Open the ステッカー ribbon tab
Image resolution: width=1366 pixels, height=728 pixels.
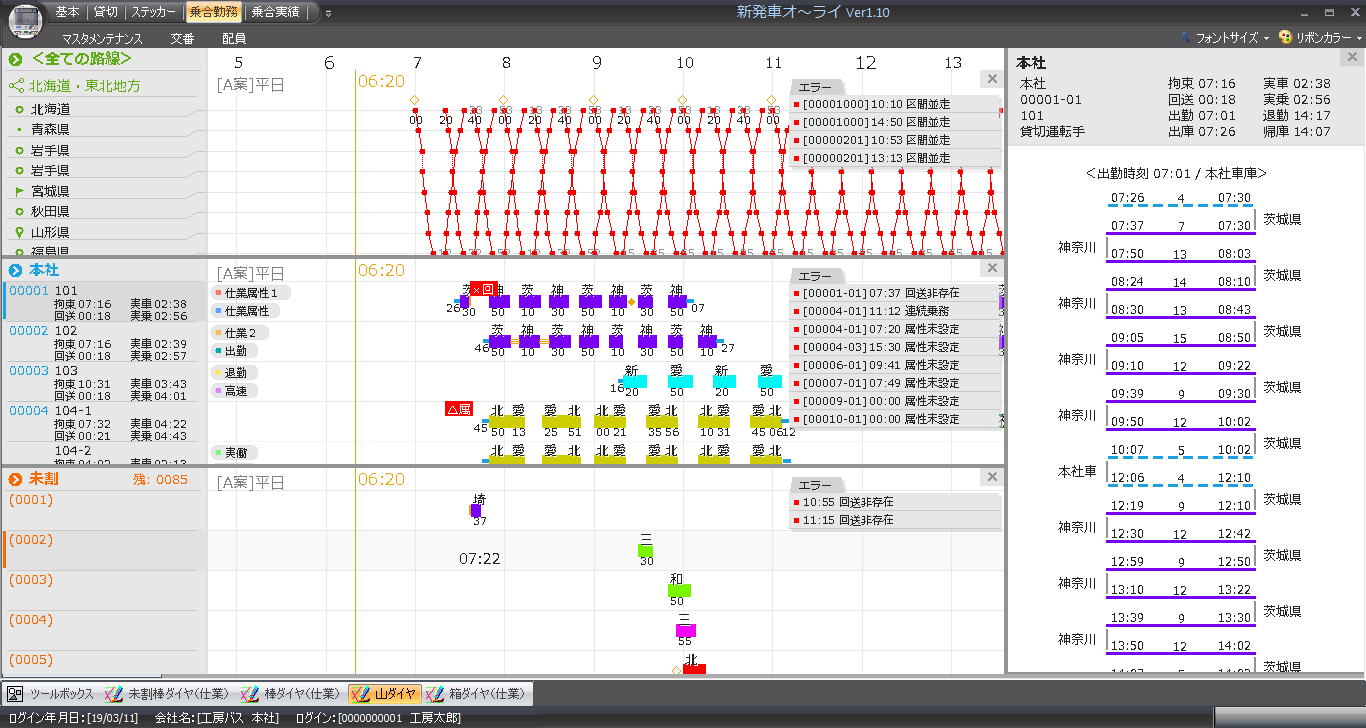coord(154,12)
